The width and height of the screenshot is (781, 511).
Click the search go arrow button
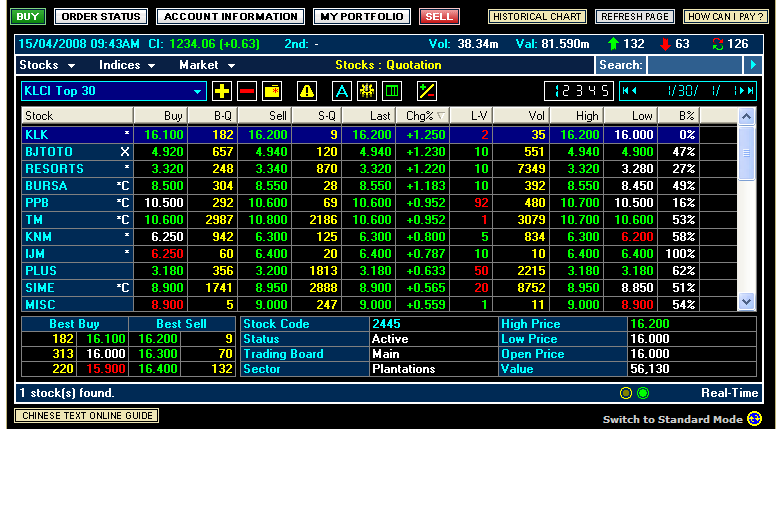(x=753, y=65)
